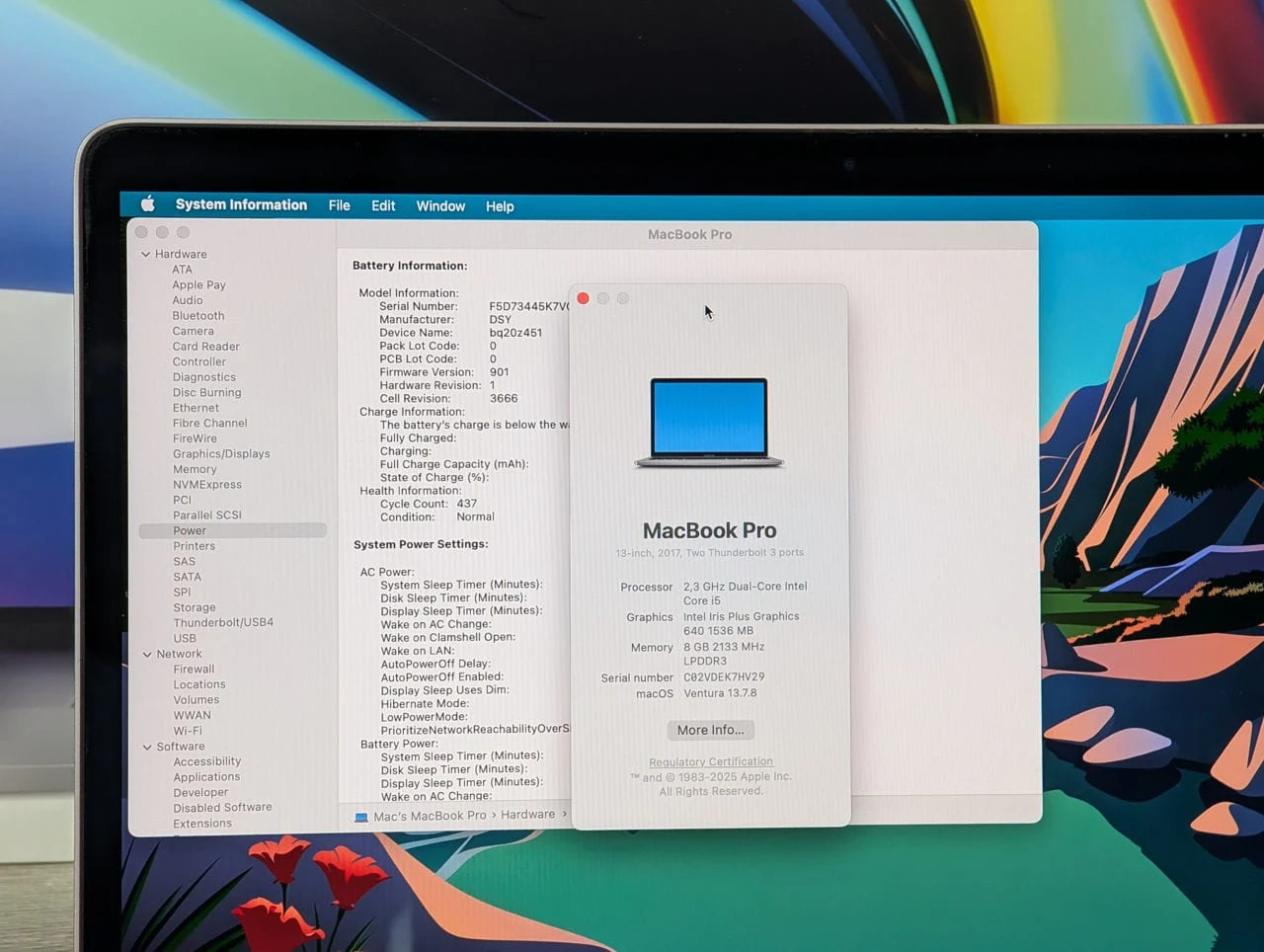Click the Mac icon in path bar
1264x952 pixels.
click(360, 817)
